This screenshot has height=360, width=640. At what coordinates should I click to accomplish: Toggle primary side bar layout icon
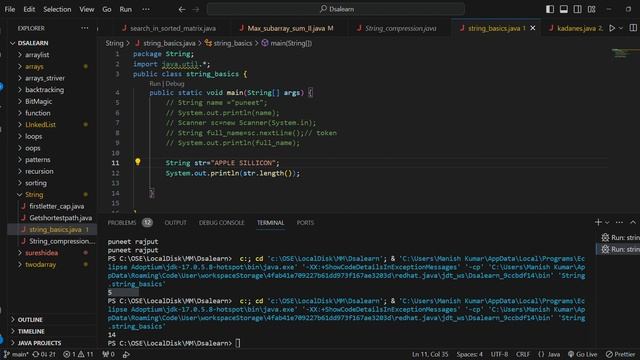(x=550, y=9)
